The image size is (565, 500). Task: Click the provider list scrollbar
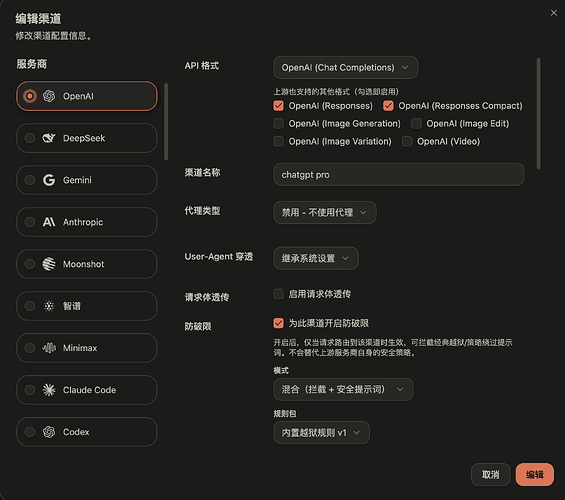click(166, 122)
